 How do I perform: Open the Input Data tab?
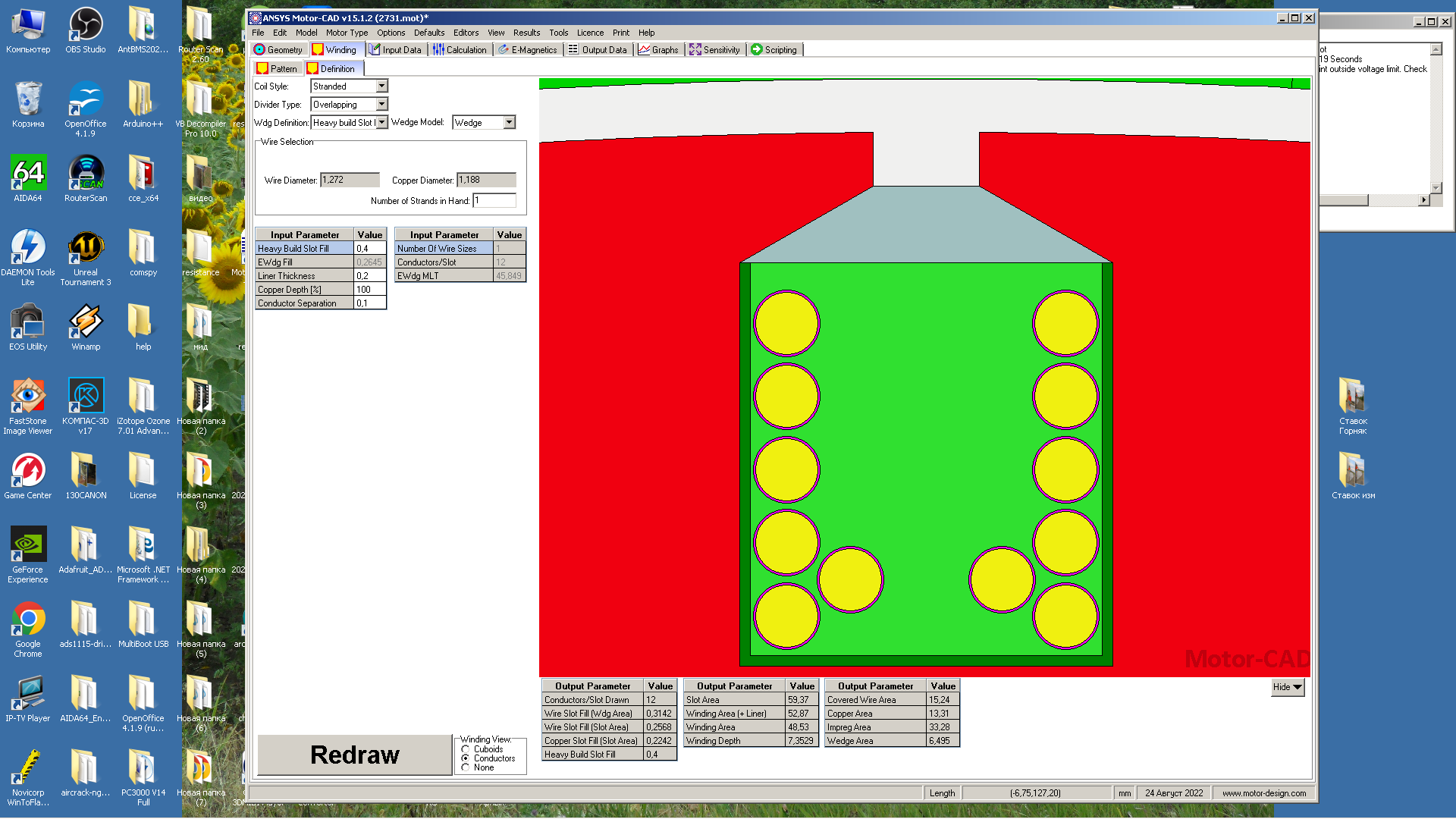tap(395, 50)
